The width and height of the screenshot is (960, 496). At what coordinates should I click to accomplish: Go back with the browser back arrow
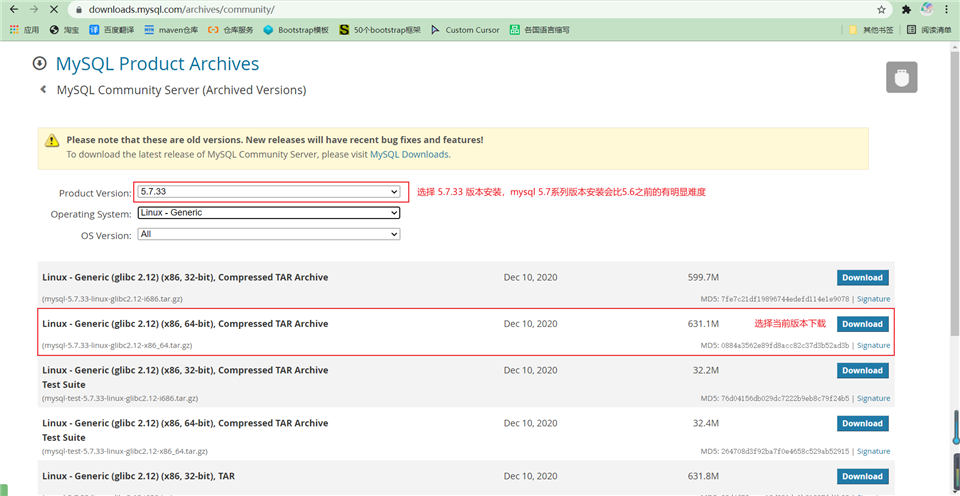pyautogui.click(x=14, y=9)
